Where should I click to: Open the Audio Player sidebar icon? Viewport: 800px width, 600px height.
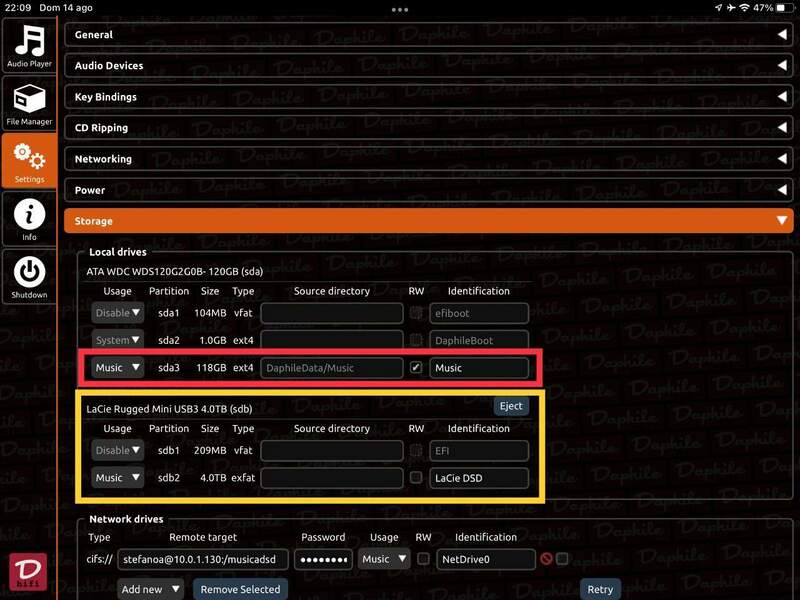[x=29, y=45]
